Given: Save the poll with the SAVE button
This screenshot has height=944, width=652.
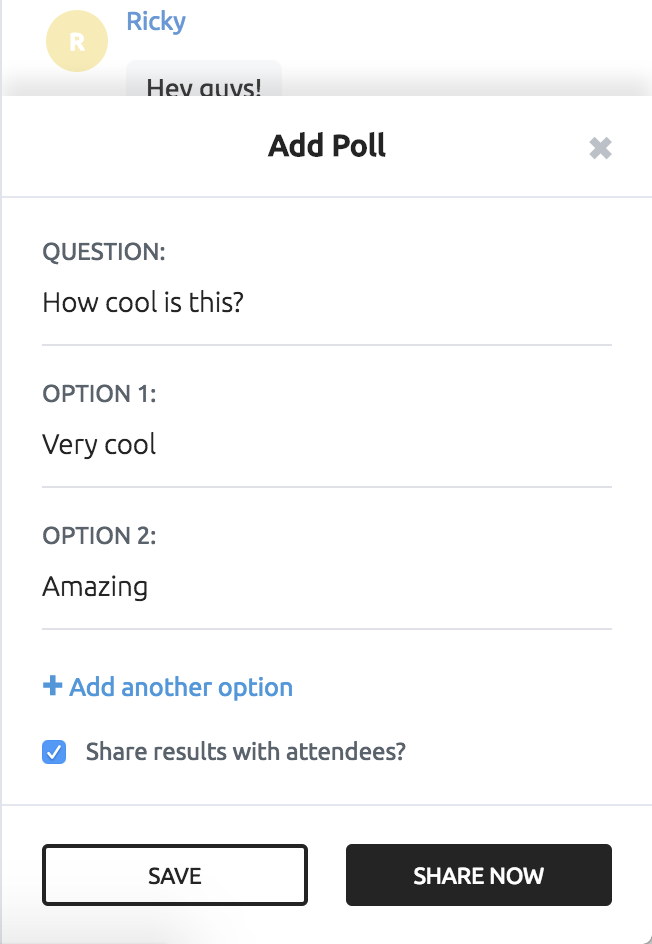Looking at the screenshot, I should point(175,875).
